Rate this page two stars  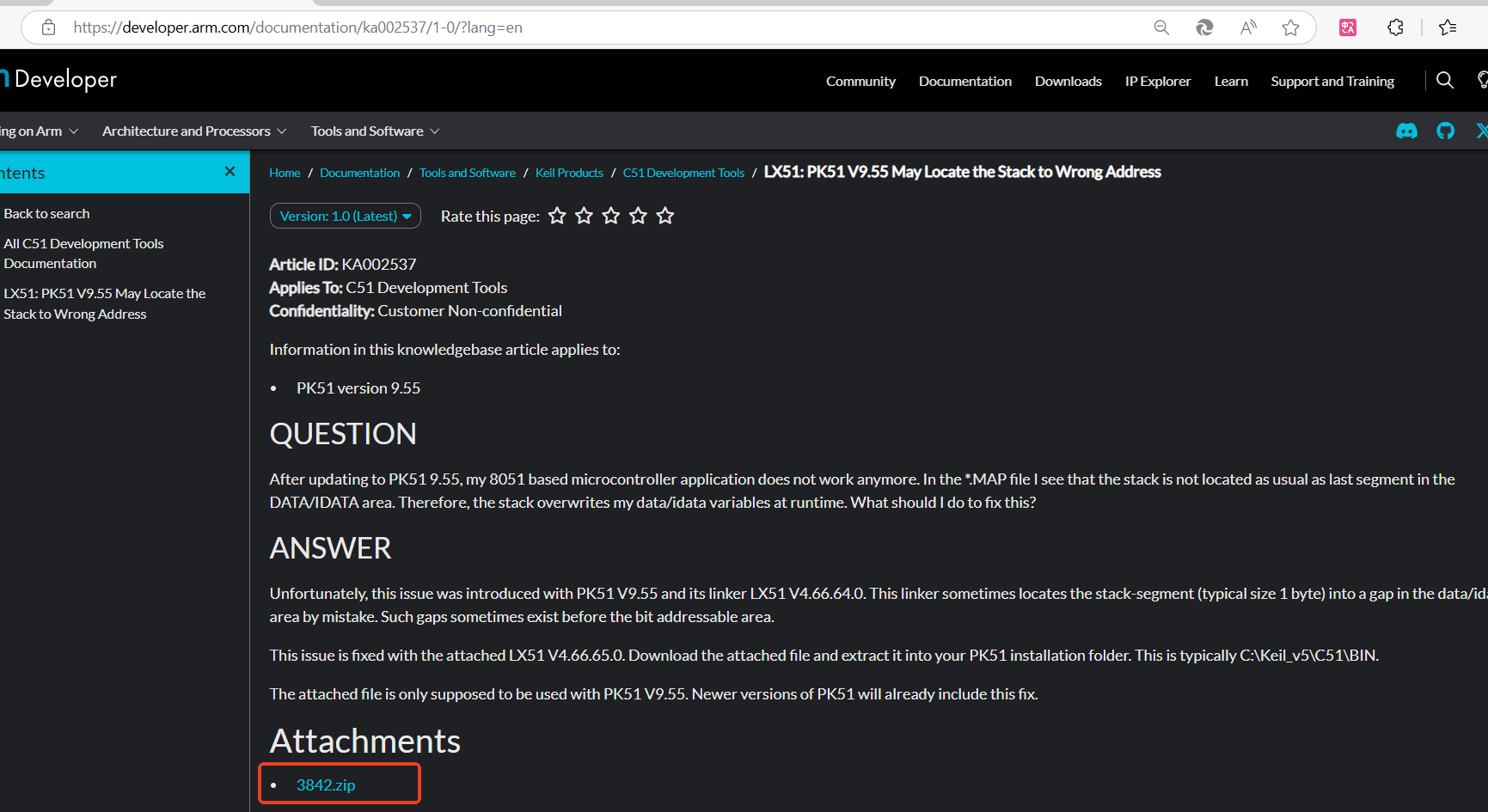[585, 216]
